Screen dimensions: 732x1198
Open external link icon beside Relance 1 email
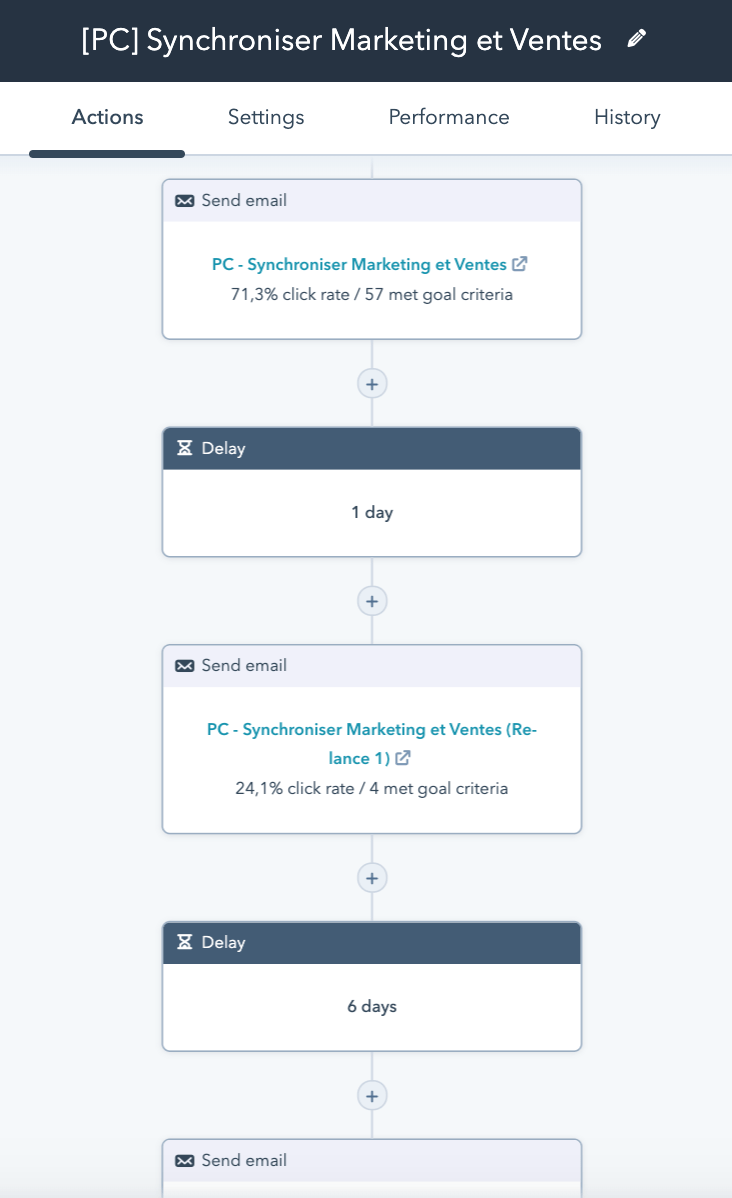point(403,758)
